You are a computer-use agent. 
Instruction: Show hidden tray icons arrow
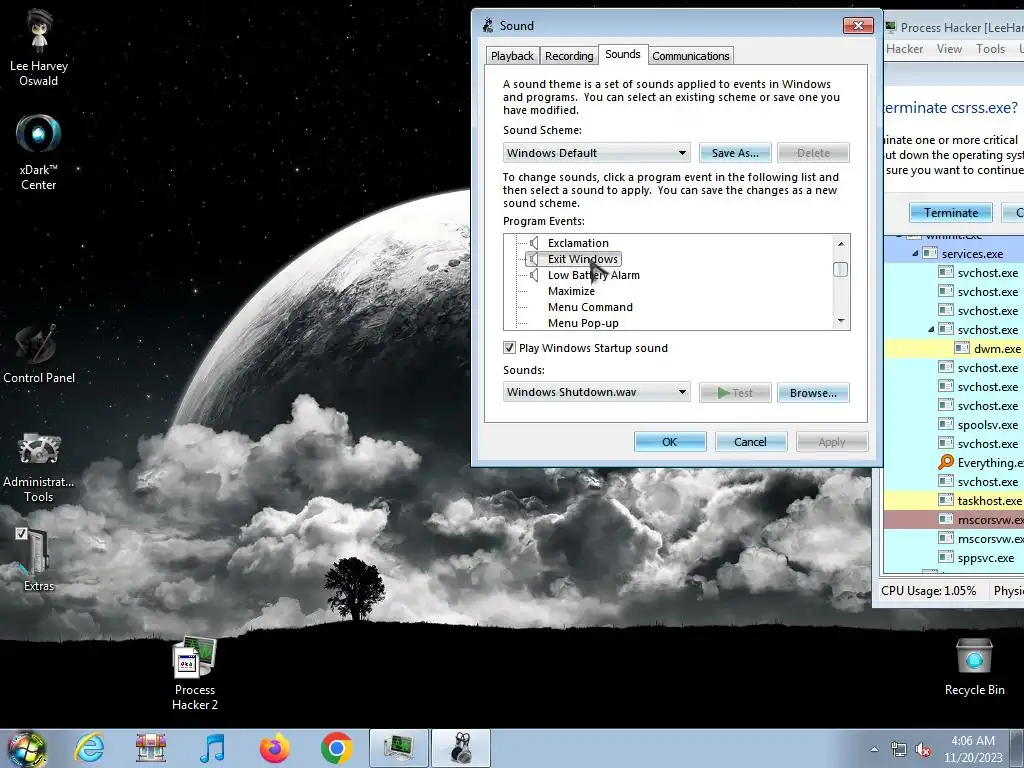click(x=874, y=750)
